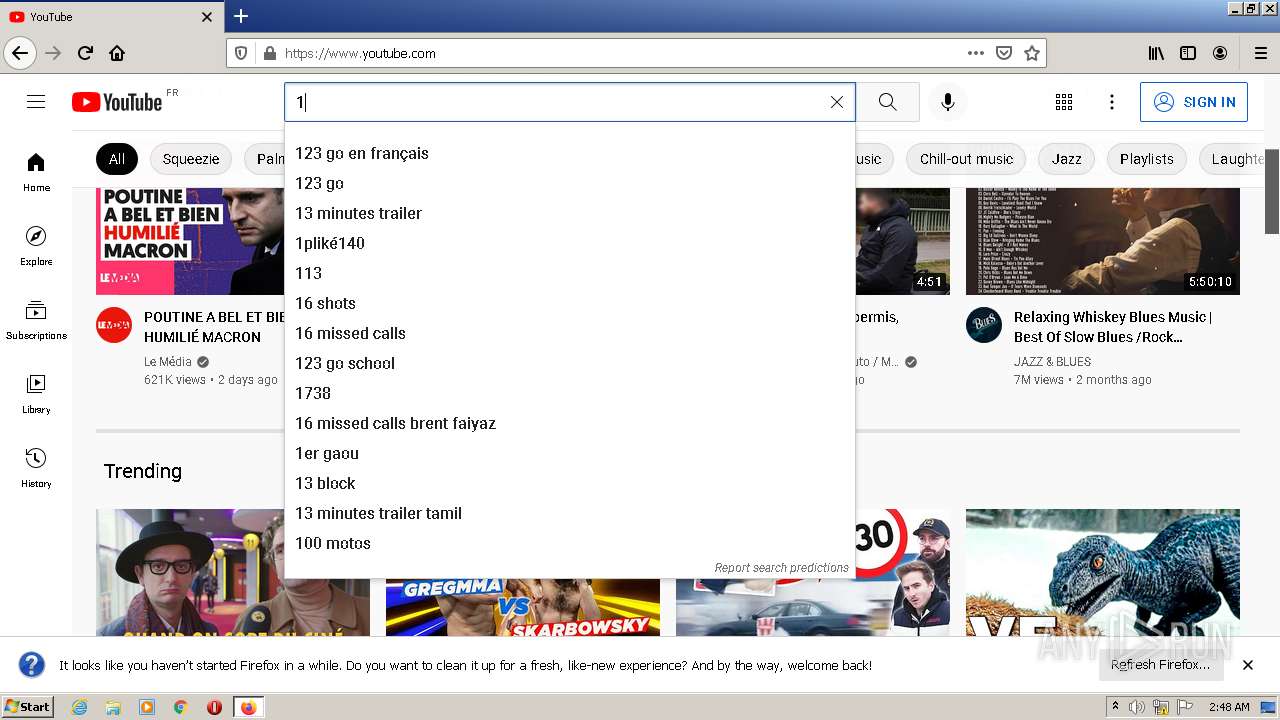Open the Firefox library icon

(1156, 53)
